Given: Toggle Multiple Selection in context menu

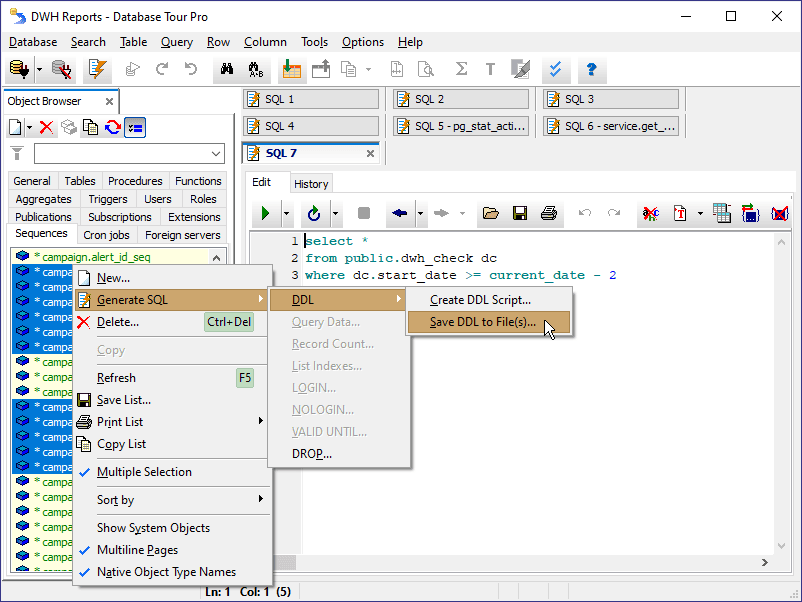Looking at the screenshot, I should [144, 472].
